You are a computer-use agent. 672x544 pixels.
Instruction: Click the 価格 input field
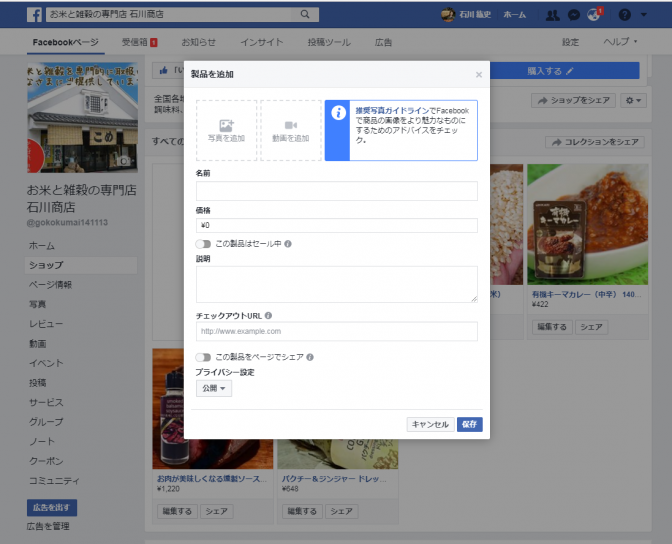(337, 225)
